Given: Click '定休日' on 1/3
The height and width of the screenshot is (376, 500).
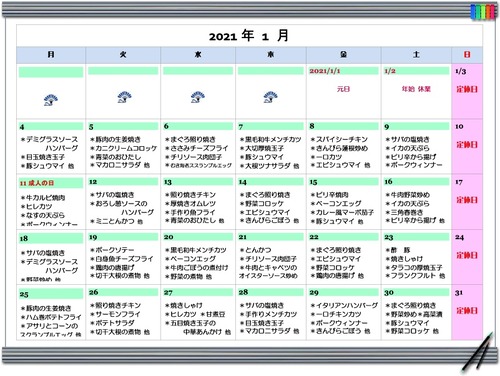Looking at the screenshot, I should click(467, 89).
